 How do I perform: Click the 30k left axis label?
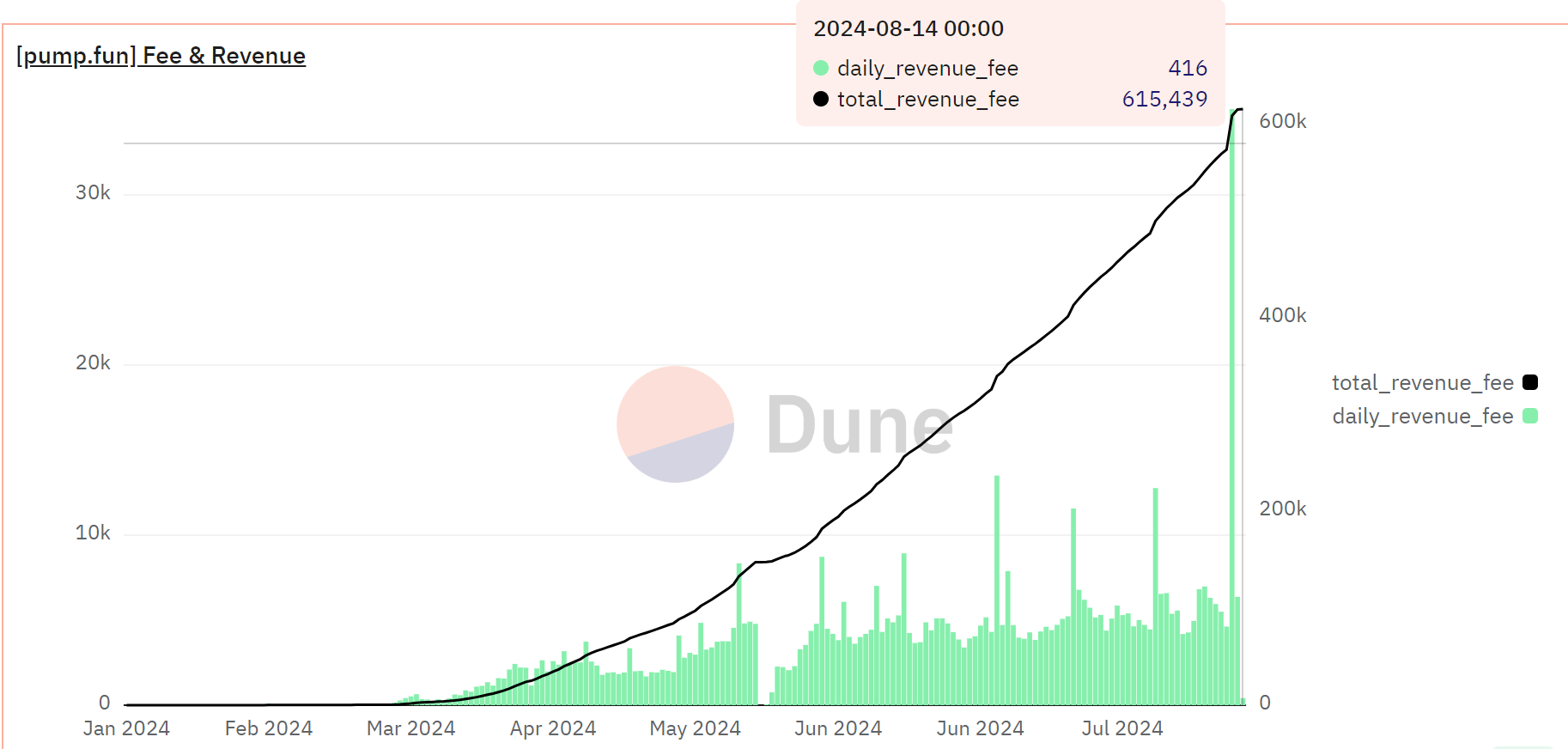(93, 192)
